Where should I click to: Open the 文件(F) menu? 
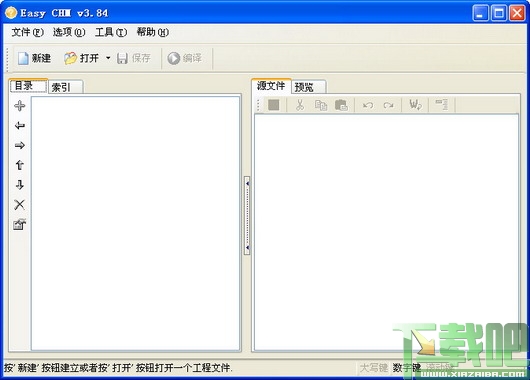[x=27, y=32]
